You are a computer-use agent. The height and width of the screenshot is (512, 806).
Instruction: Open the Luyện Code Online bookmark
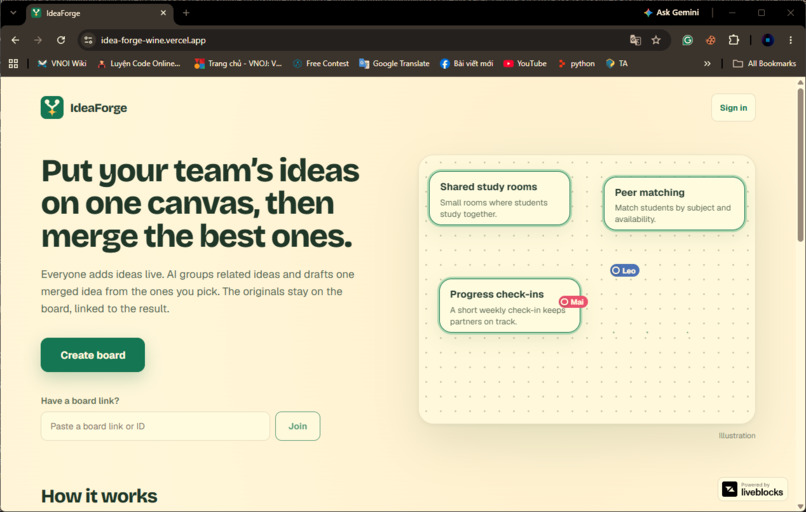tap(139, 63)
